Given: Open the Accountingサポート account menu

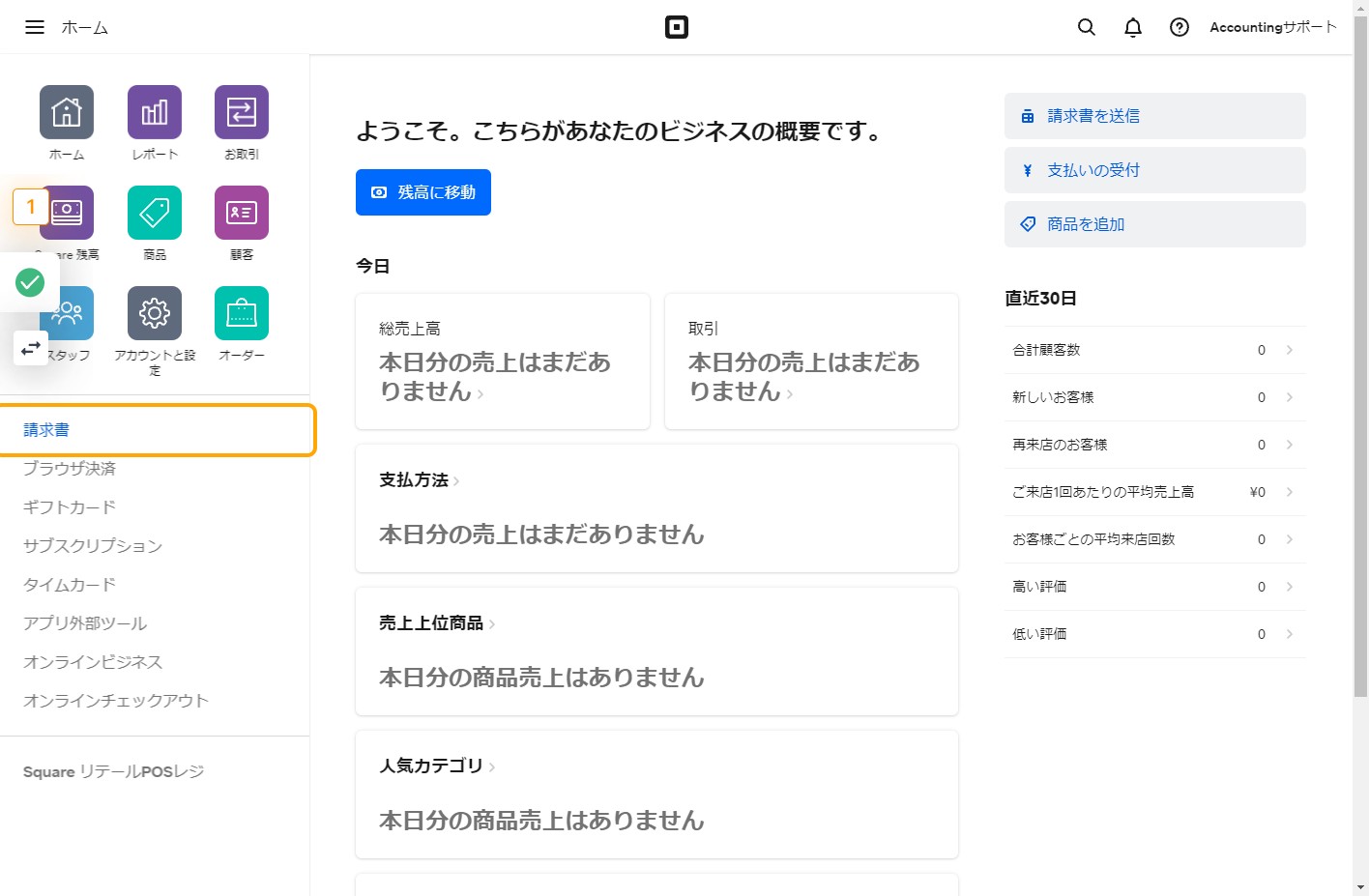Looking at the screenshot, I should tap(1273, 27).
